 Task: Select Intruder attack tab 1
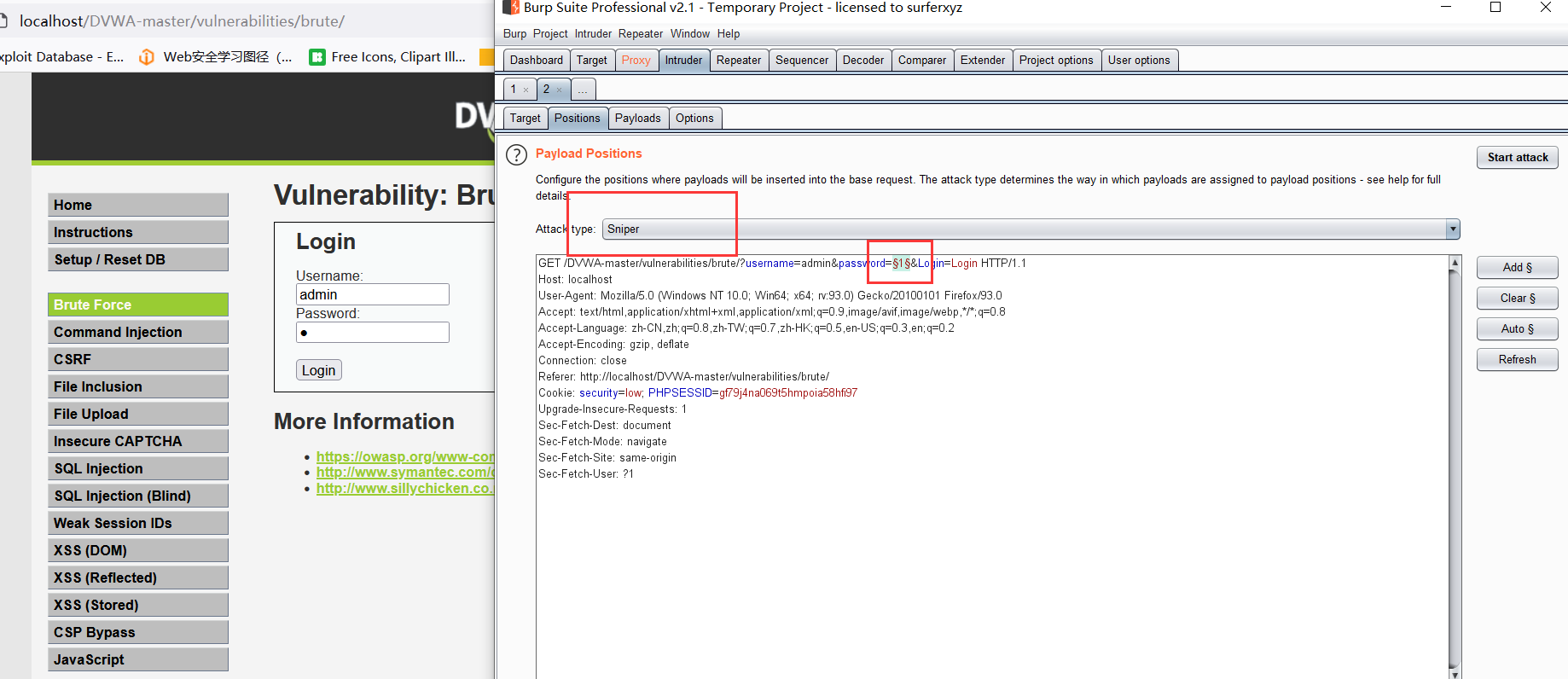[514, 90]
